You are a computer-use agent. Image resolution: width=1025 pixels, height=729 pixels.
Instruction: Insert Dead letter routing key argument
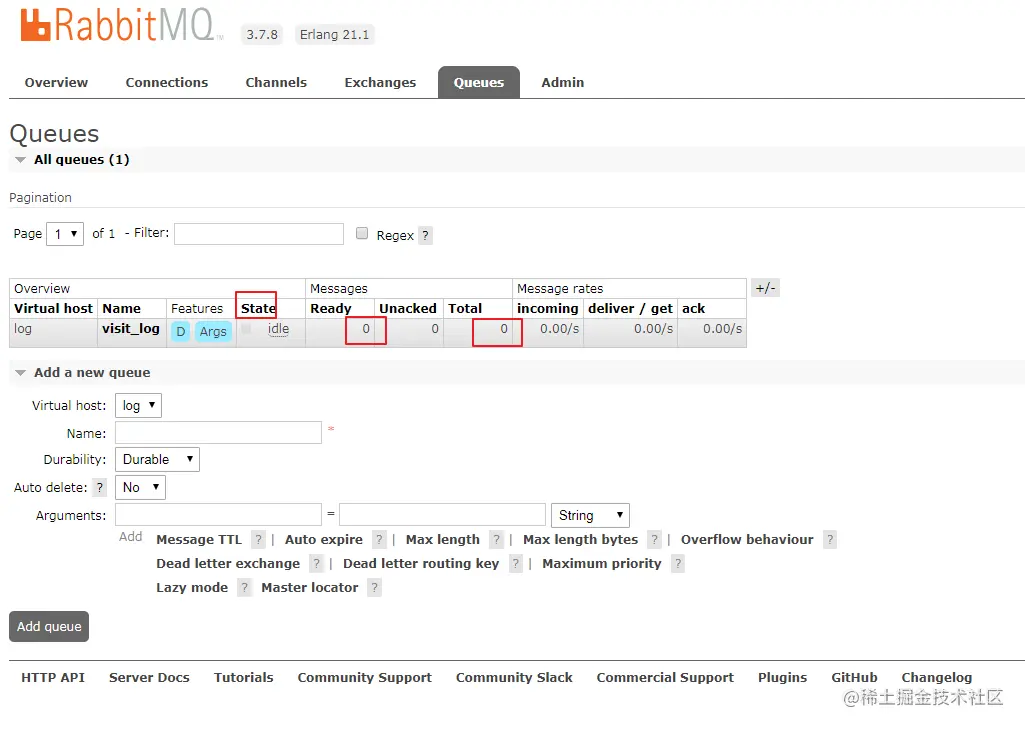pyautogui.click(x=421, y=564)
